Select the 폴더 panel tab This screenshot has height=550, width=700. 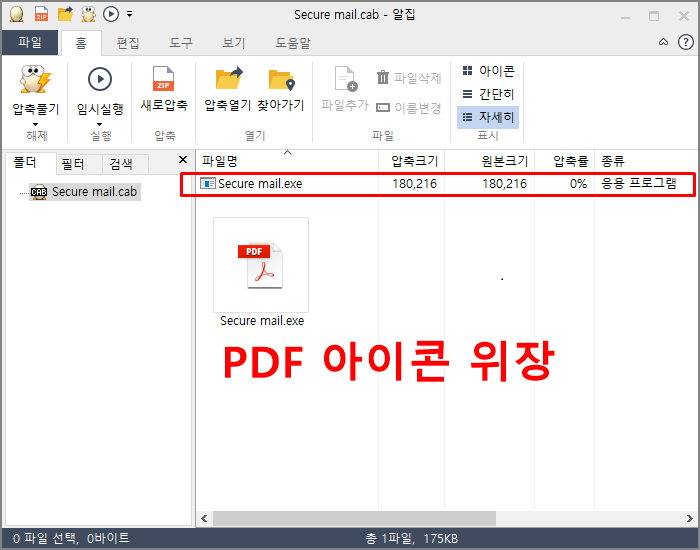(30, 162)
